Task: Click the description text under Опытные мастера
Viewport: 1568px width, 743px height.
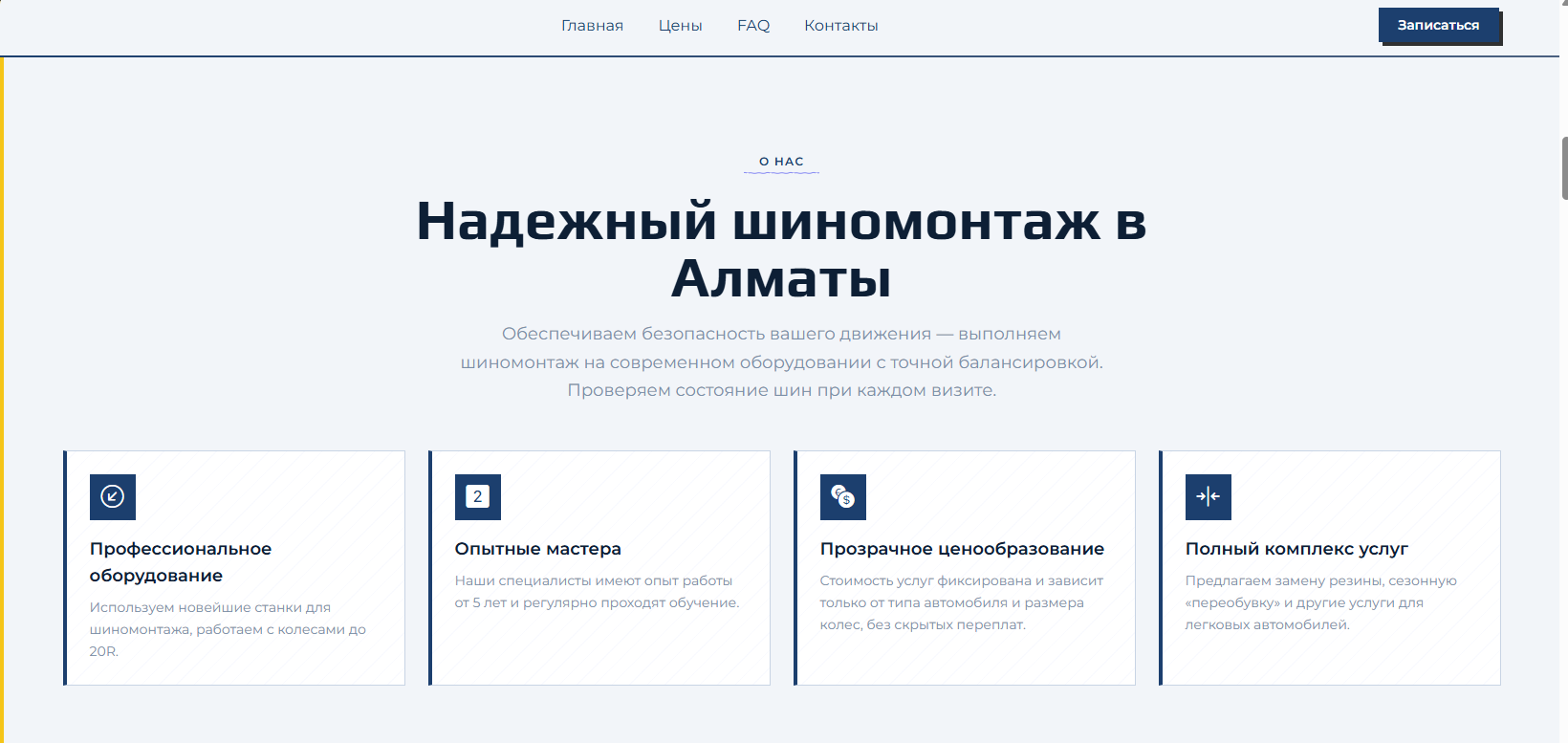Action: click(597, 592)
